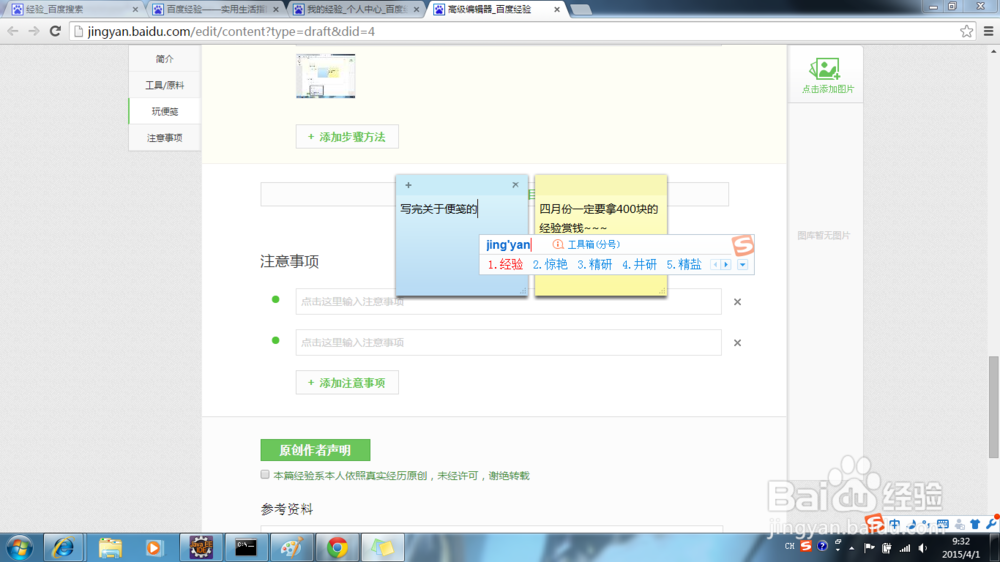The image size is (1000, 562).
Task: Jump to 简介 section in sidebar
Action: 165,59
